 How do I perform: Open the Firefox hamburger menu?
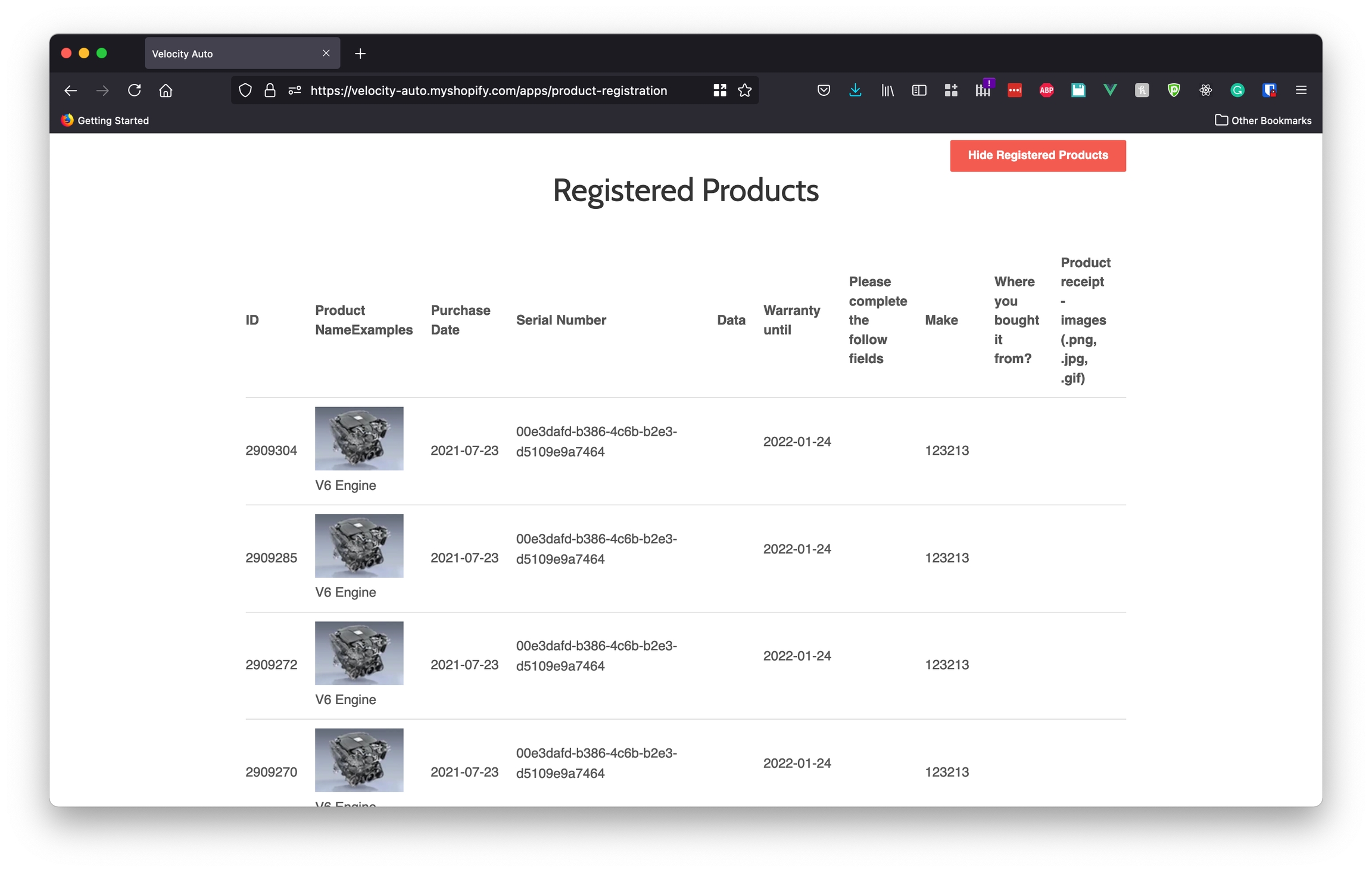1301,90
